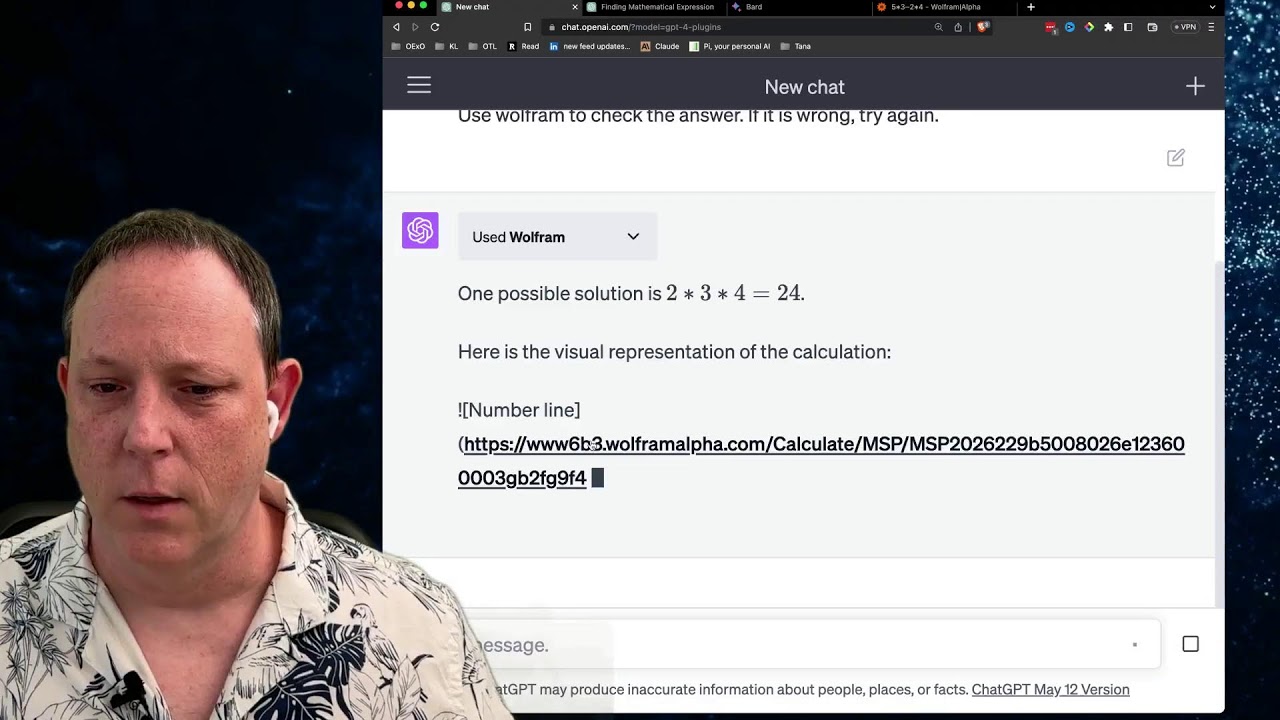Screen dimensions: 1280x720
Task: Click the share icon in address bar
Action: point(958,27)
